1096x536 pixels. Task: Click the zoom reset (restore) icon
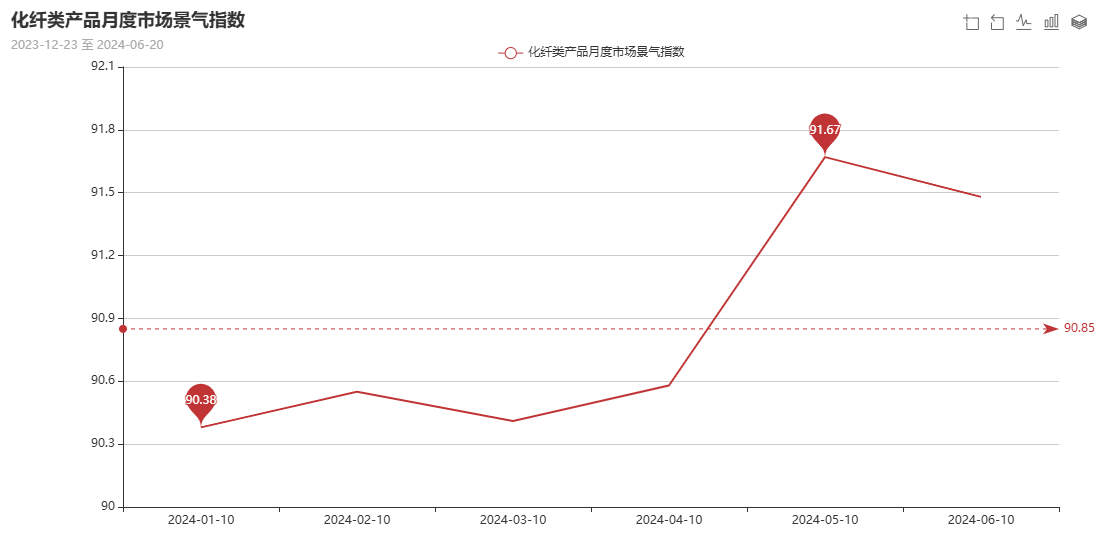click(x=997, y=22)
